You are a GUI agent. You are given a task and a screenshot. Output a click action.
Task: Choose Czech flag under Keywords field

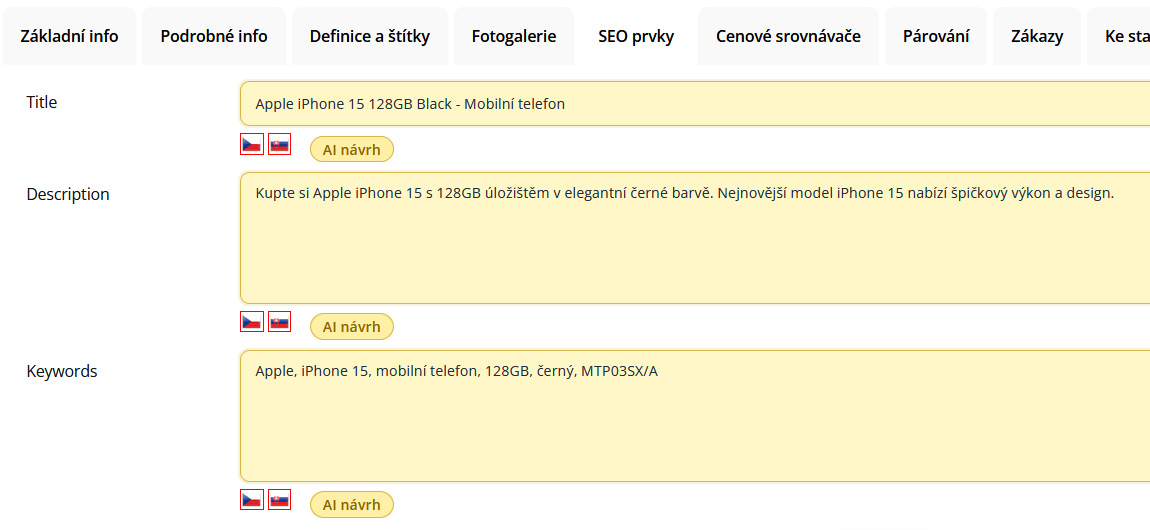point(252,499)
